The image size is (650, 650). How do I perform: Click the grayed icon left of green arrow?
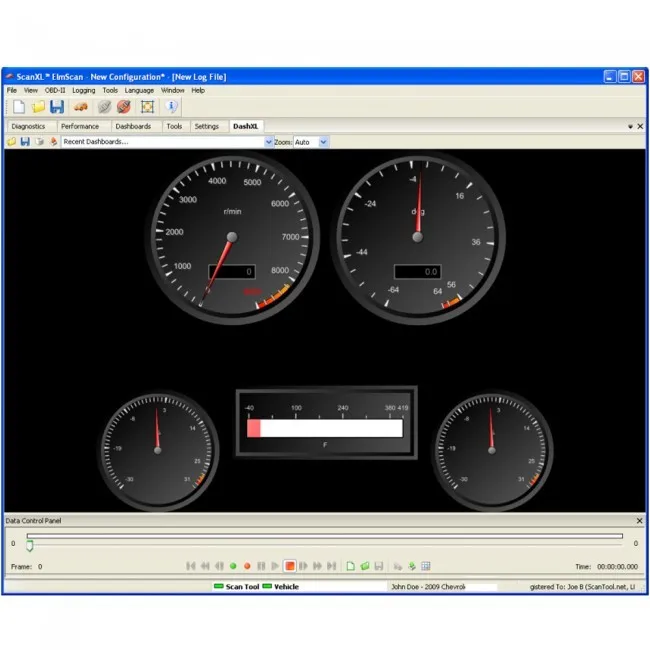[398, 566]
